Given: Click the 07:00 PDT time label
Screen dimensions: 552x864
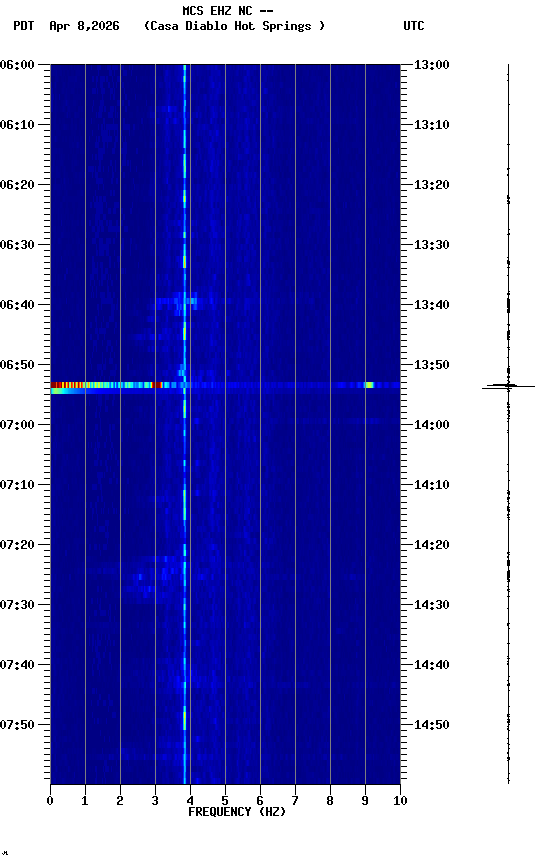Looking at the screenshot, I should 17,425.
